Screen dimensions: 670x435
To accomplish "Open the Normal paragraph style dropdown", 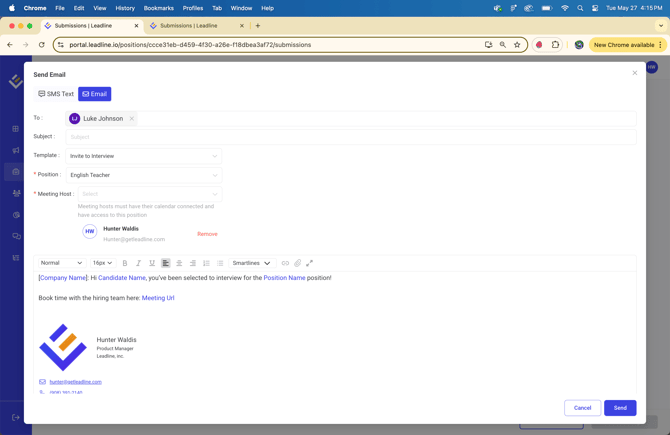I will pyautogui.click(x=62, y=263).
